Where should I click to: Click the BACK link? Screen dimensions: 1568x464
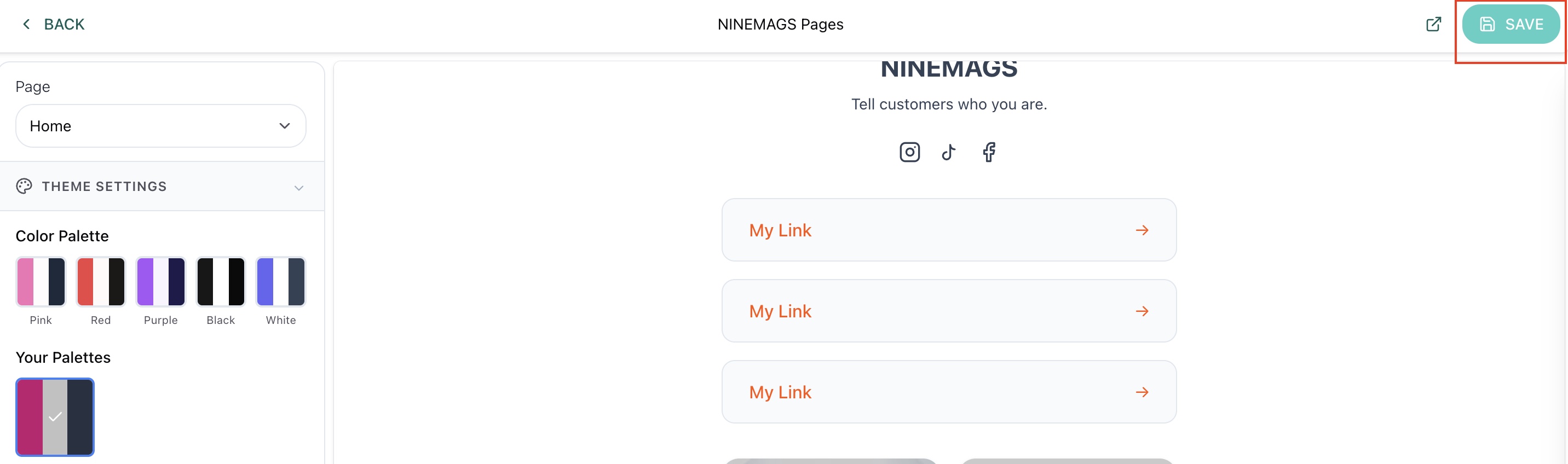click(x=64, y=24)
